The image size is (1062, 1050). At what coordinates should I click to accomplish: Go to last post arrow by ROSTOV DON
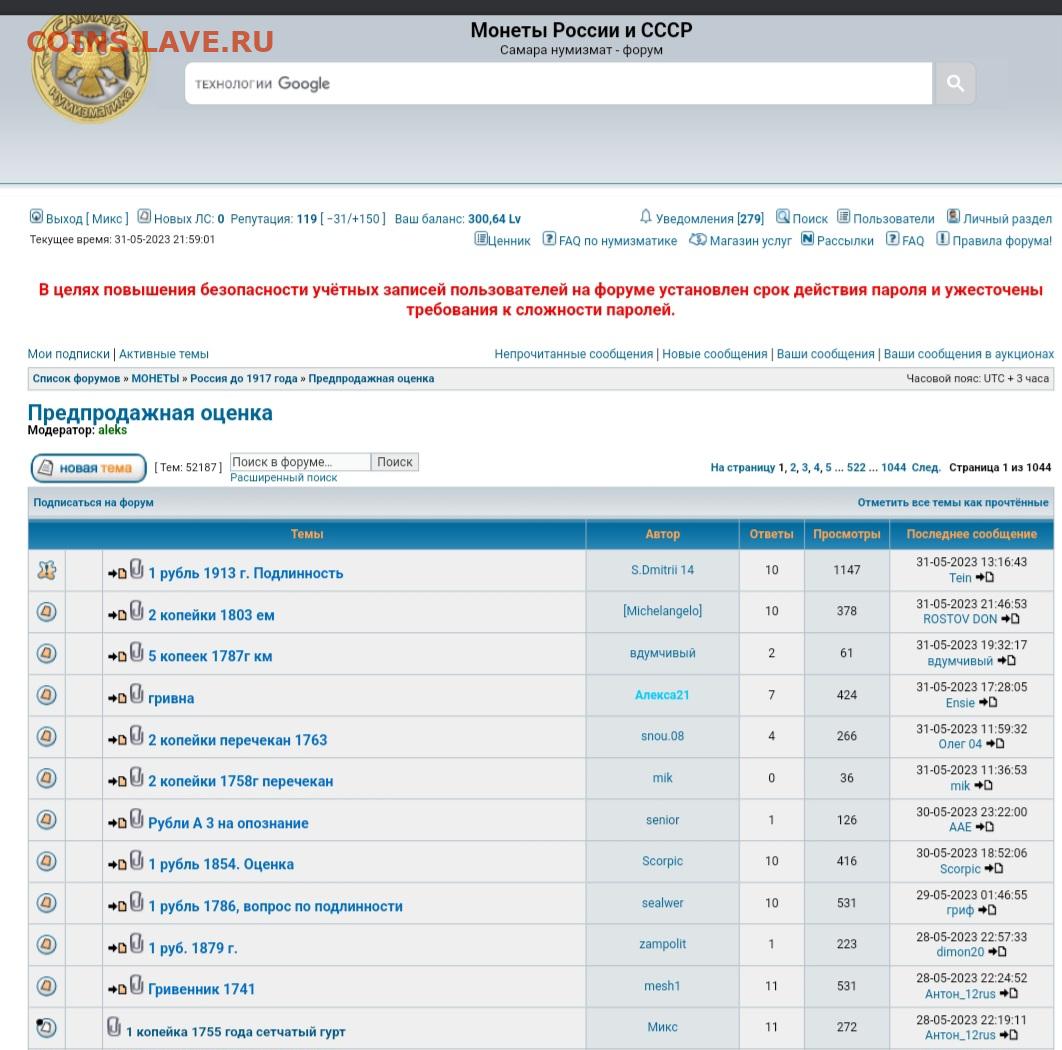(x=1010, y=618)
